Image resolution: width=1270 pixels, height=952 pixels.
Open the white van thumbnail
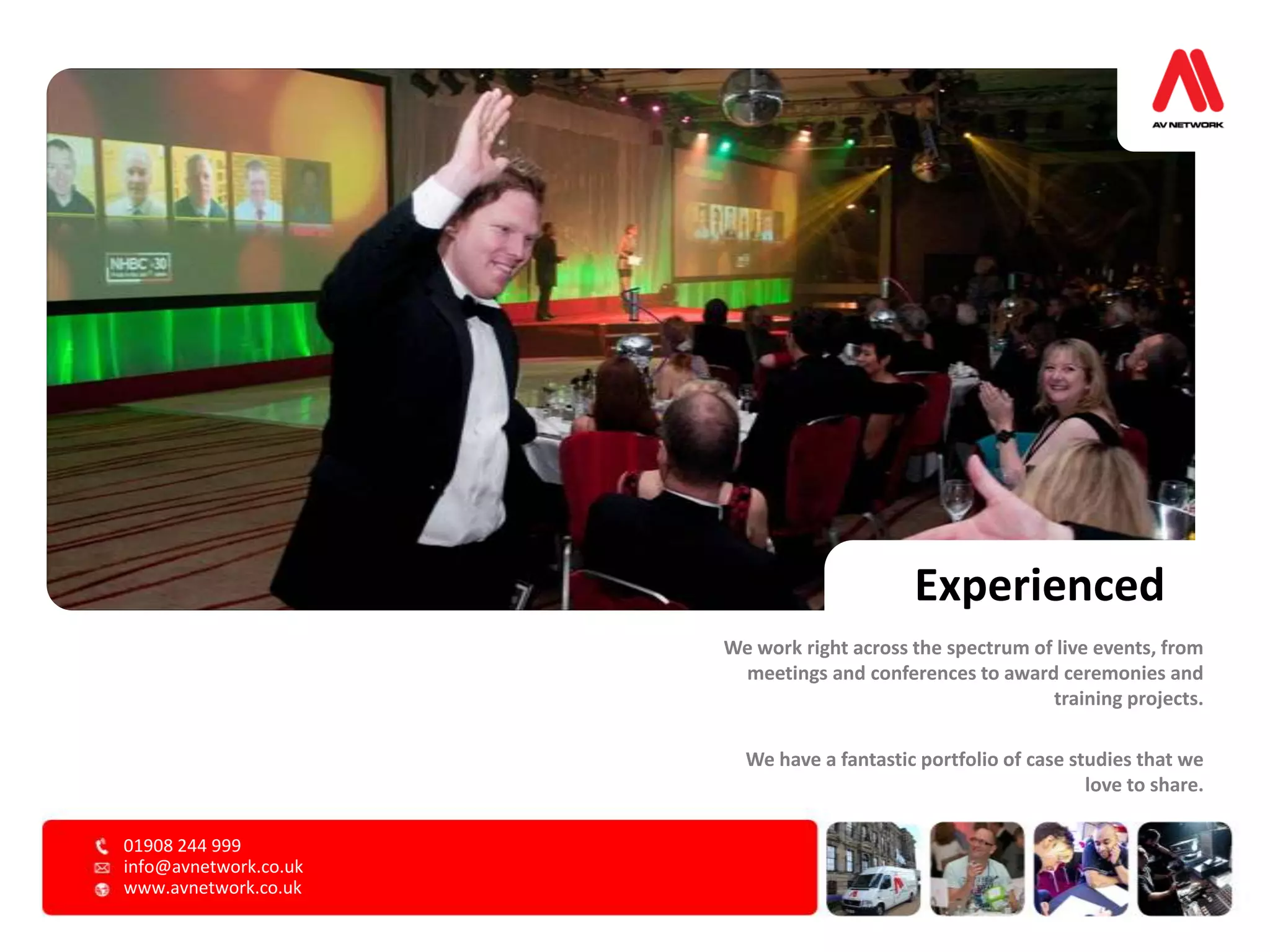click(873, 869)
